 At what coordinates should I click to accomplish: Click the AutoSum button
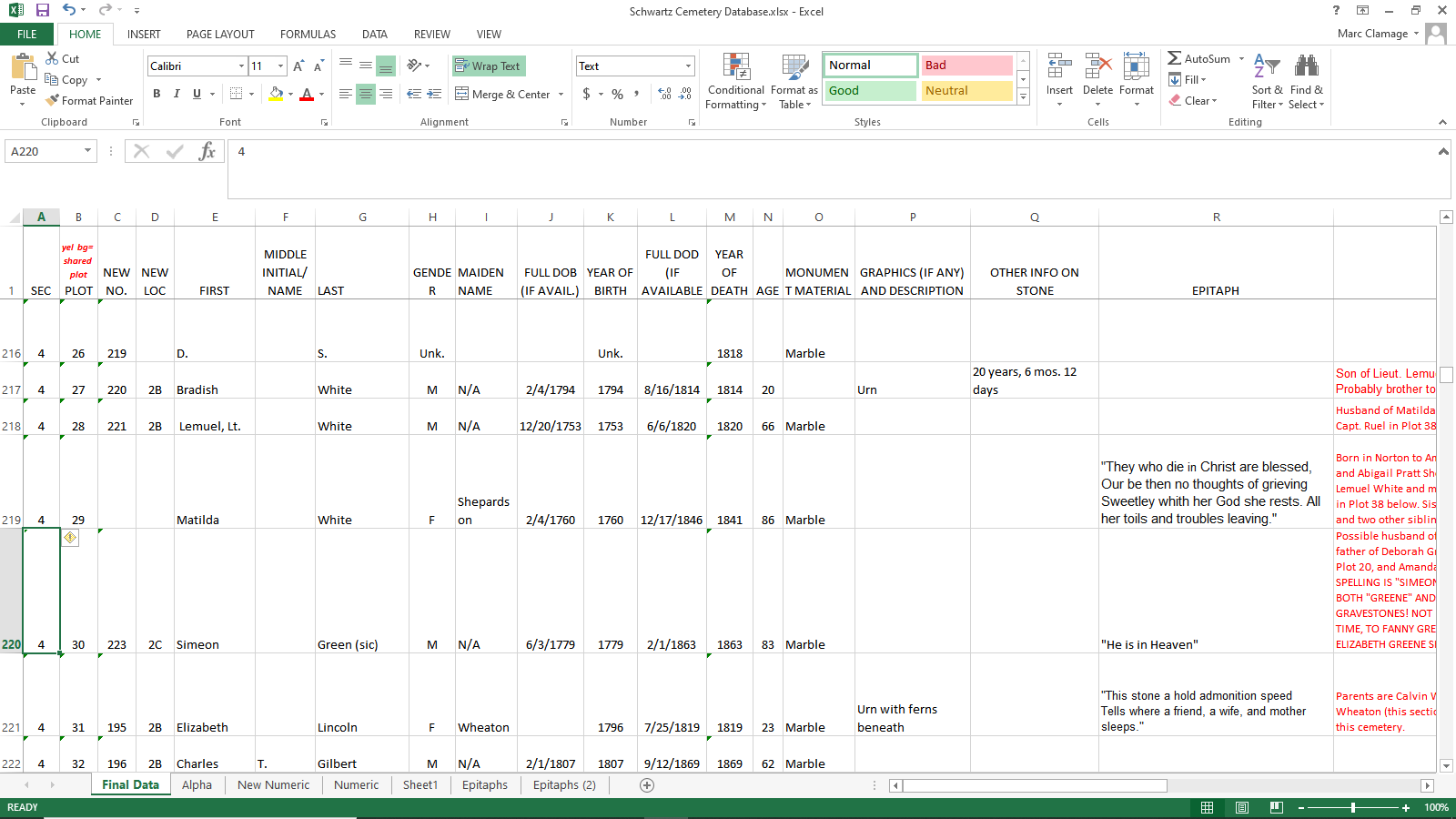click(1198, 58)
